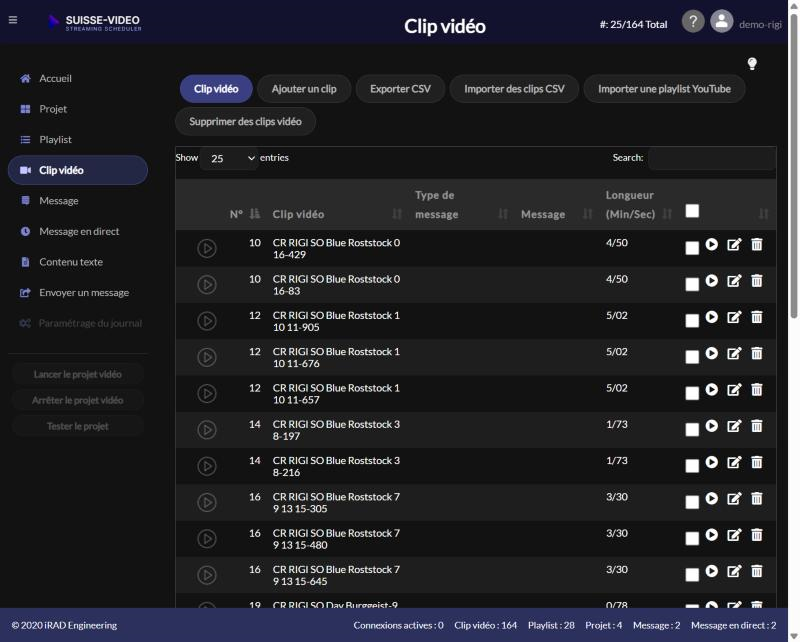The height and width of the screenshot is (642, 800).
Task: Click Supprimer des clips vidéo button
Action: 245,121
